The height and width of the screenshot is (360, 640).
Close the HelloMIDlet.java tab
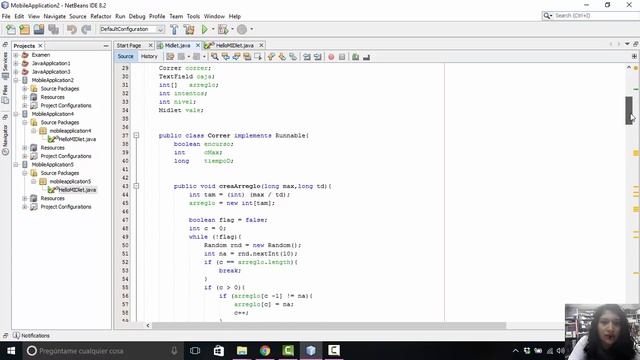click(261, 45)
